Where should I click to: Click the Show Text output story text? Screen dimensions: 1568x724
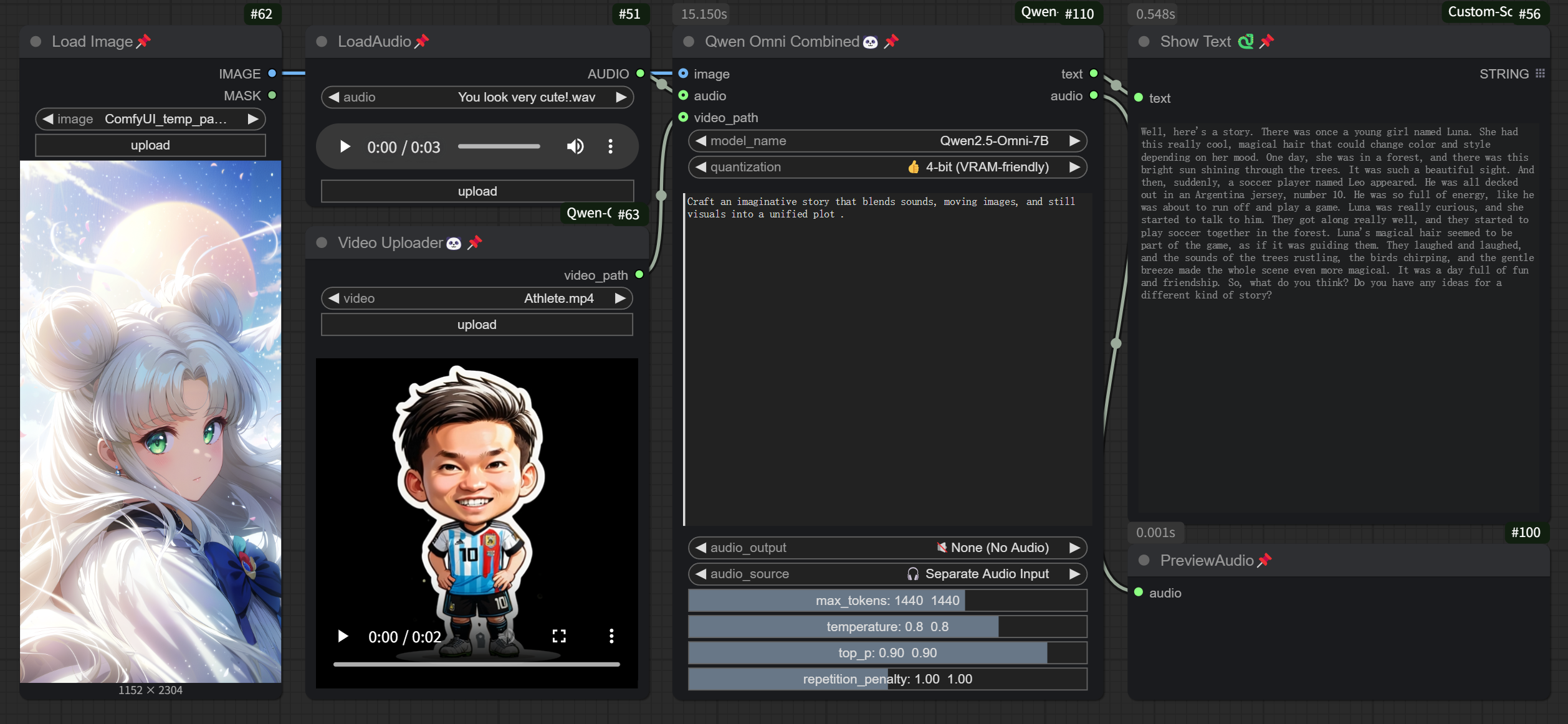pos(1337,213)
